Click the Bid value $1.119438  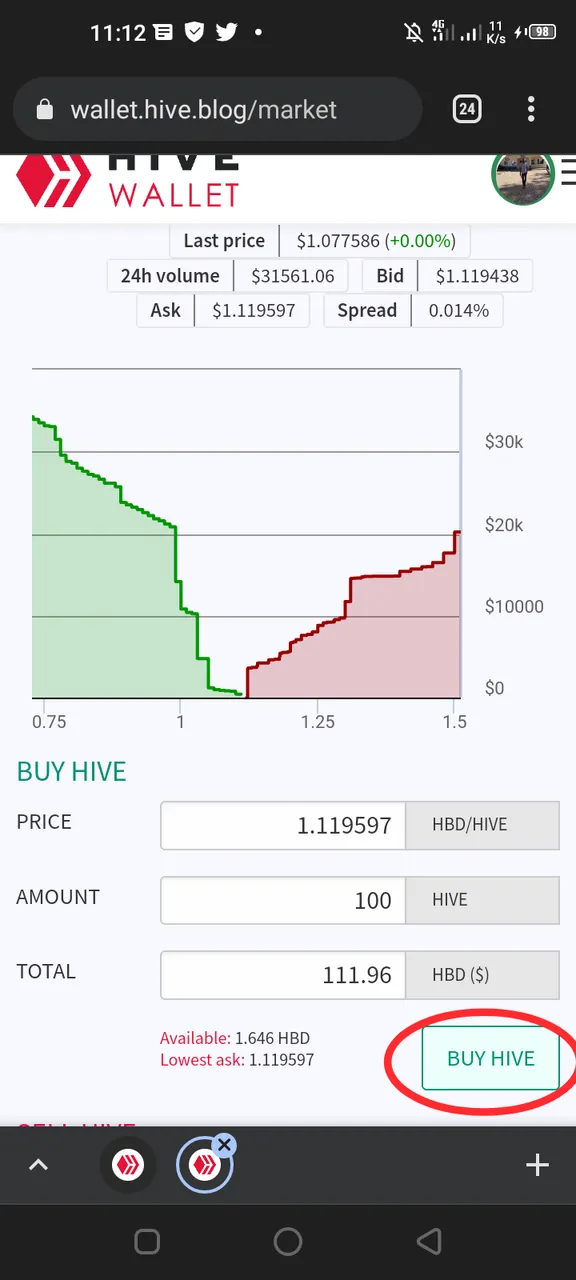(477, 275)
